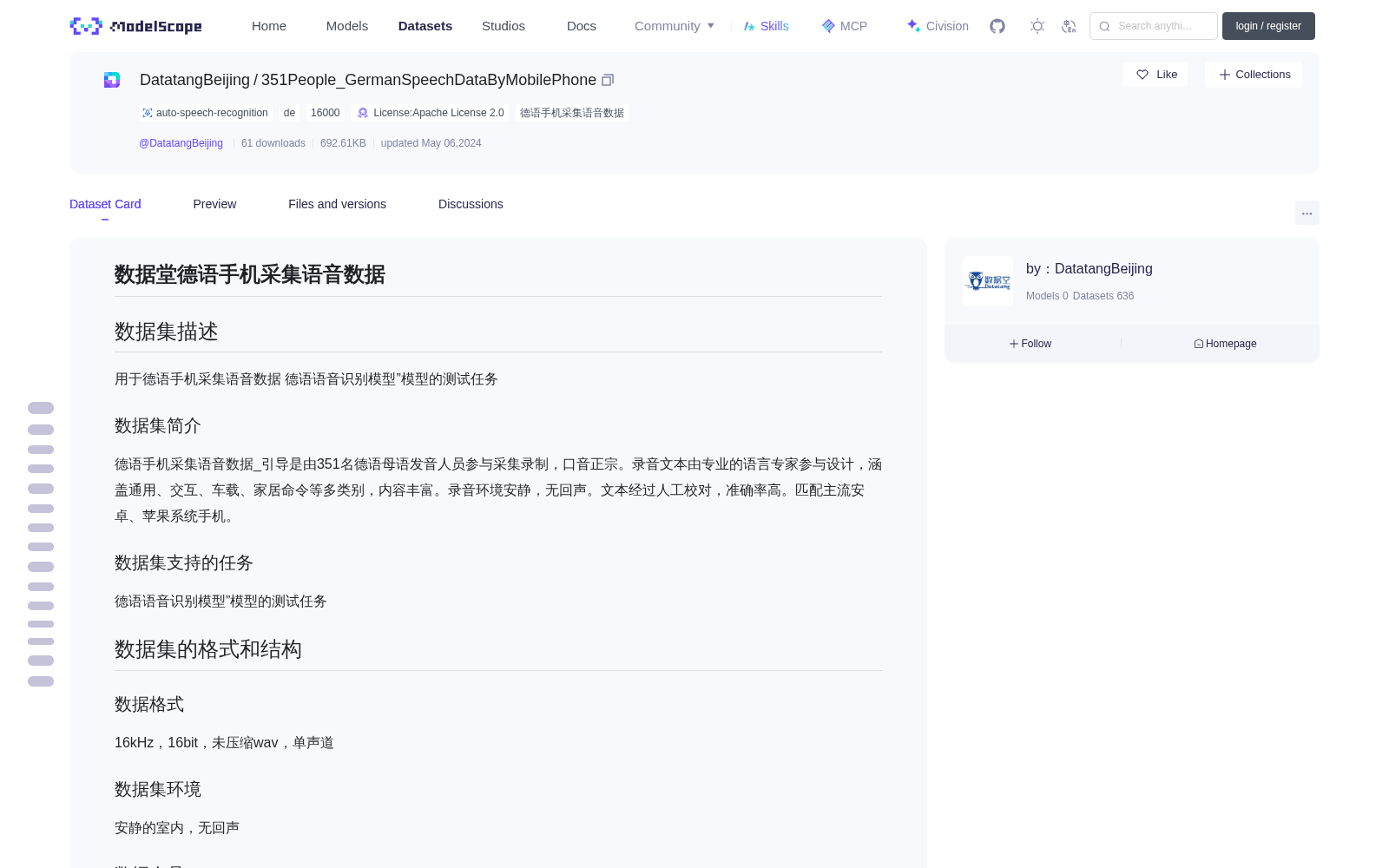Open the Studios nav item
This screenshot has width=1389, height=868.
click(504, 26)
